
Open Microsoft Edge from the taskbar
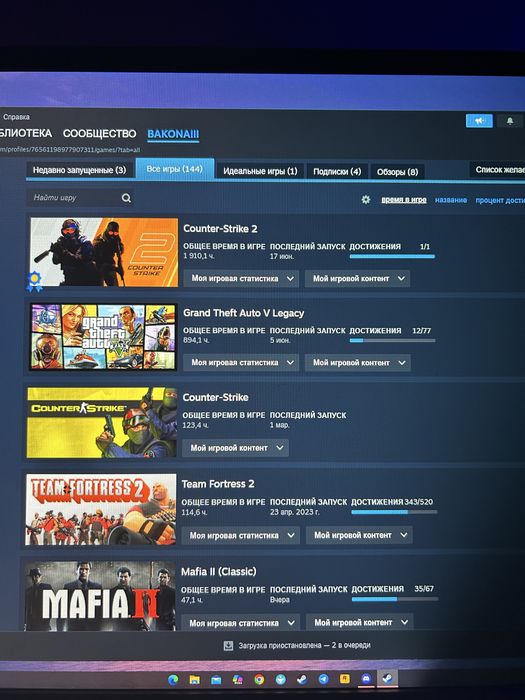point(173,679)
